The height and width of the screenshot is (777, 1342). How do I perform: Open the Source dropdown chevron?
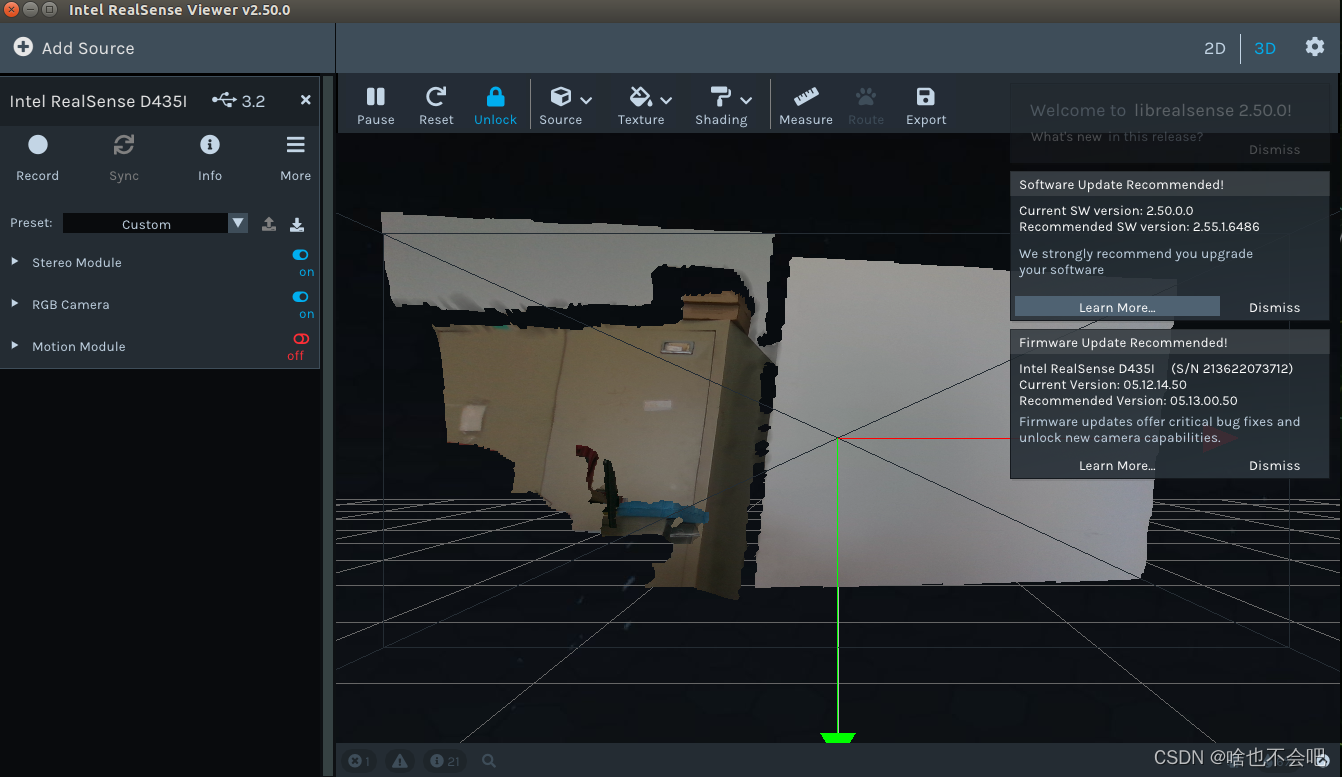(x=586, y=100)
